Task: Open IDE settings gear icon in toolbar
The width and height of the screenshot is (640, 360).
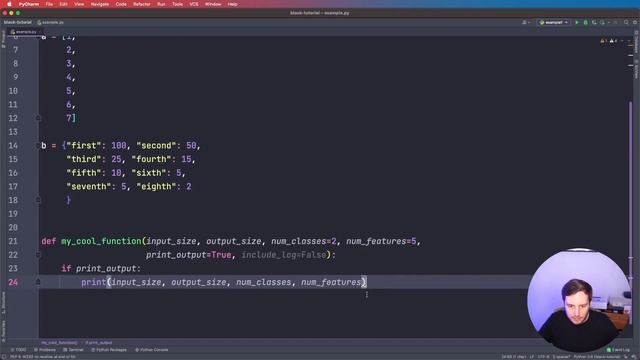Action: [635, 22]
